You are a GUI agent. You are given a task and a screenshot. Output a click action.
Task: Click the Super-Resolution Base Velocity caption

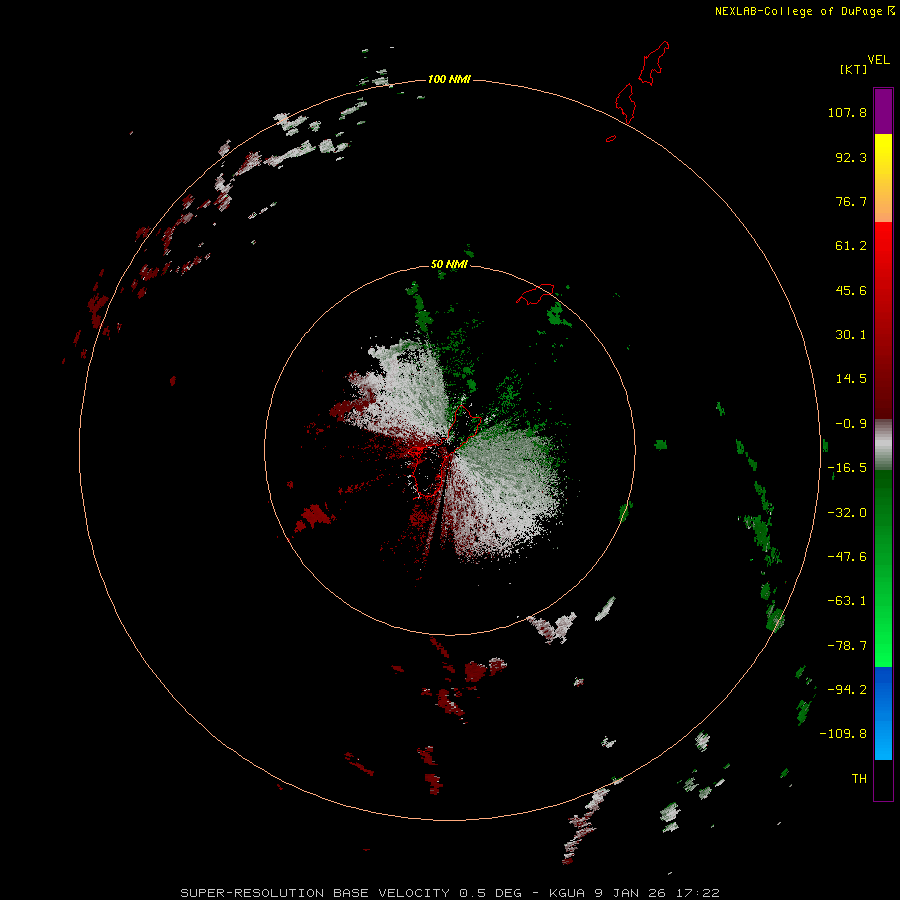click(450, 893)
